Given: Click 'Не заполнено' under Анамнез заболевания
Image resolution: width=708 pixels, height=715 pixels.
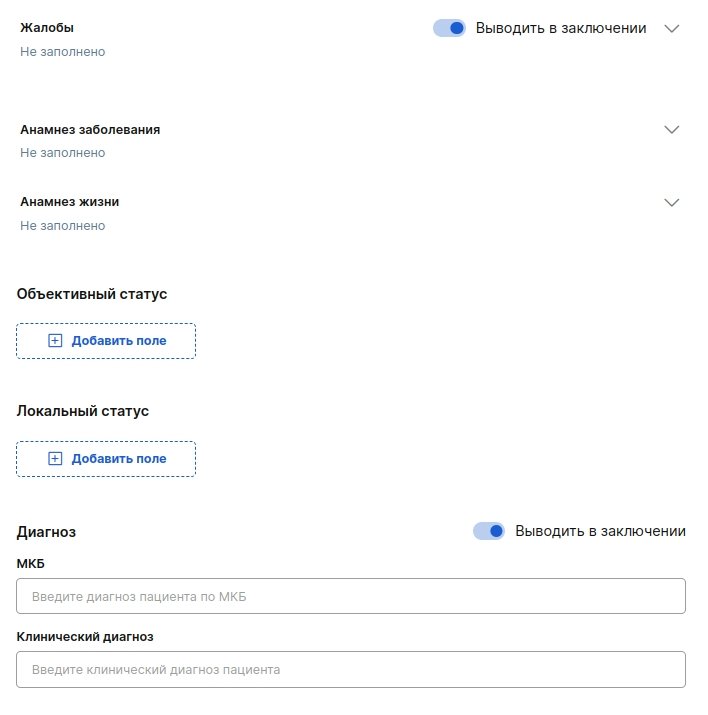Looking at the screenshot, I should pyautogui.click(x=62, y=153).
